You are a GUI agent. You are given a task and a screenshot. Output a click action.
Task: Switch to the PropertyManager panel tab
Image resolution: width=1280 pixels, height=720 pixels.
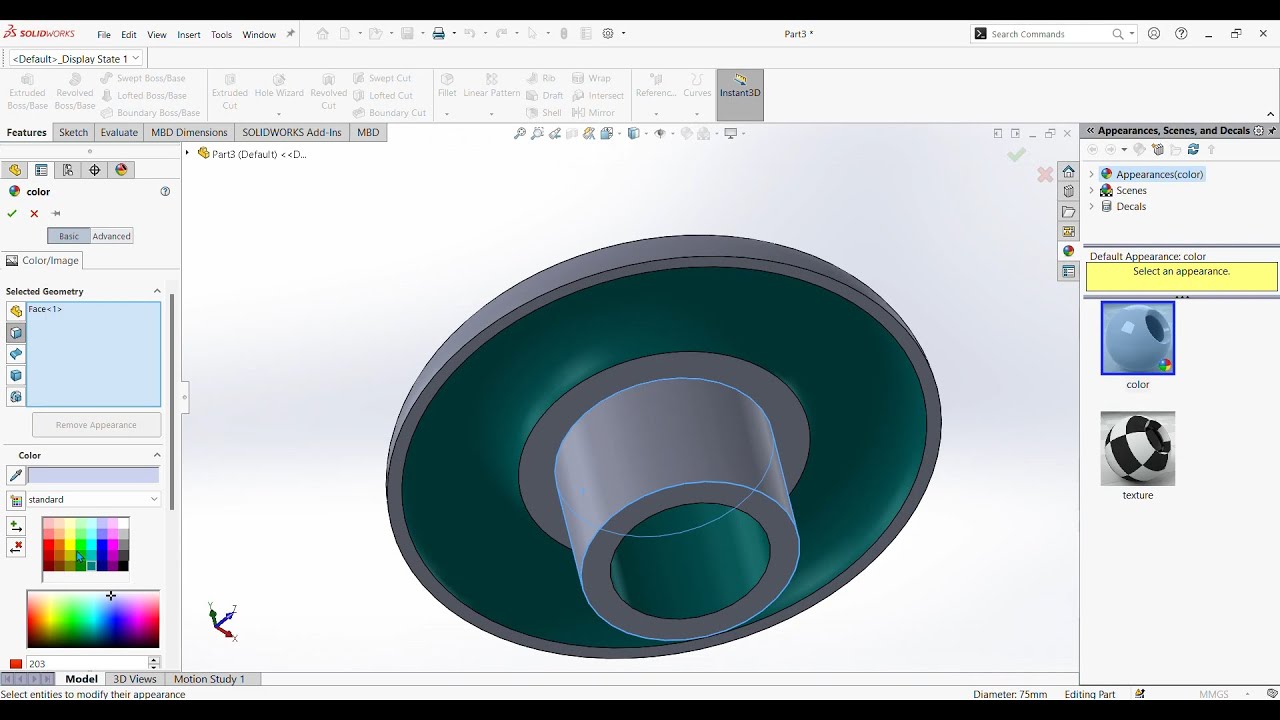point(41,170)
